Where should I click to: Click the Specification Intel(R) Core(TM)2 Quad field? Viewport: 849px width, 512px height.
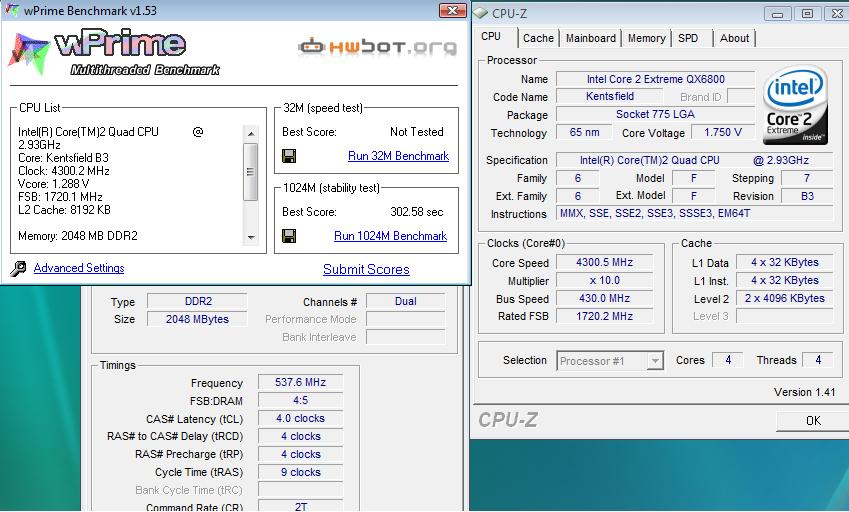coord(694,160)
